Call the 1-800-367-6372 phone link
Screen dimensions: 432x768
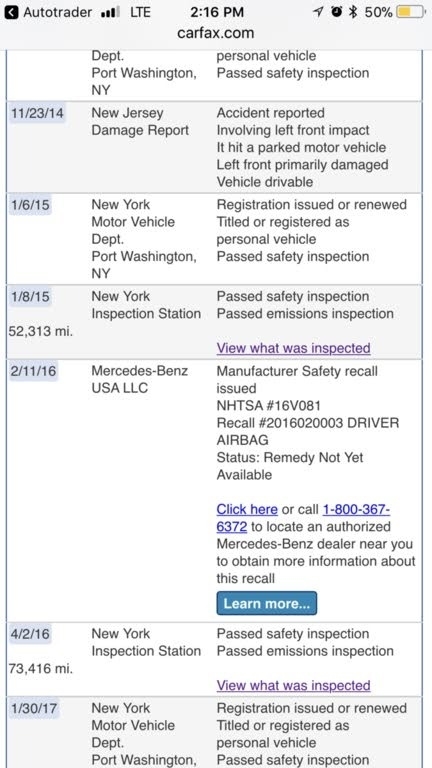[303, 518]
